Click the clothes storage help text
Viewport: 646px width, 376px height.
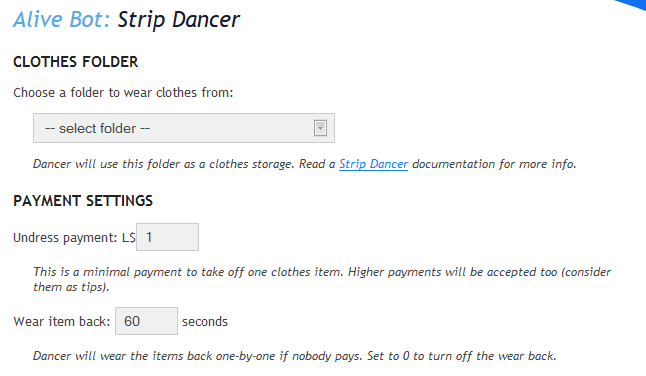(x=304, y=164)
